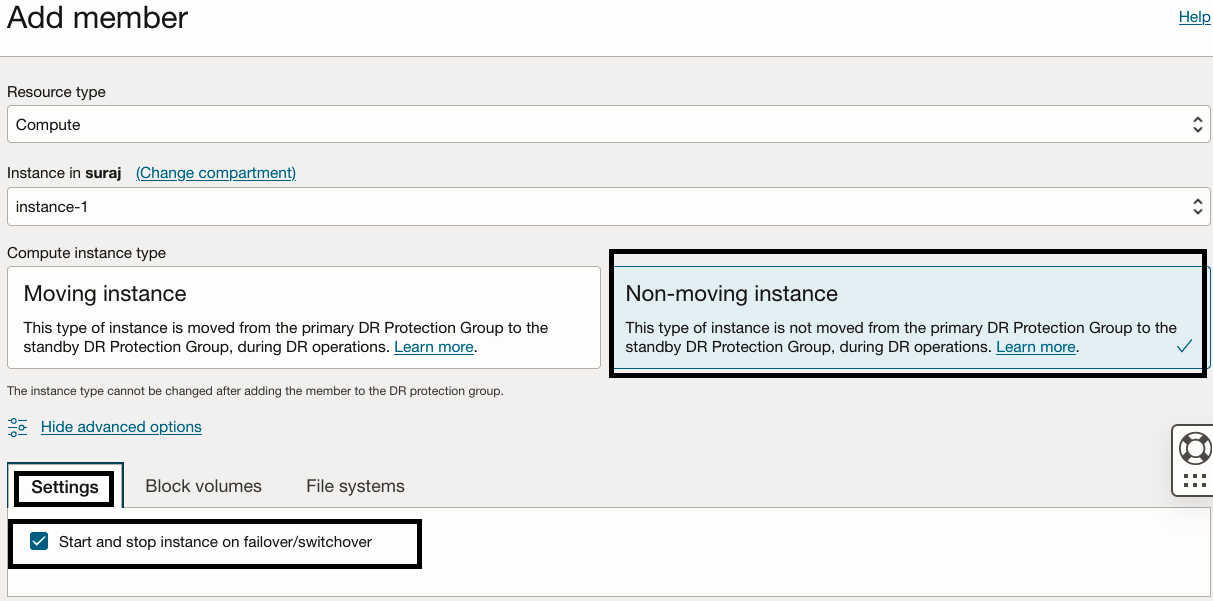Switch to the Block volumes tab

tap(203, 486)
